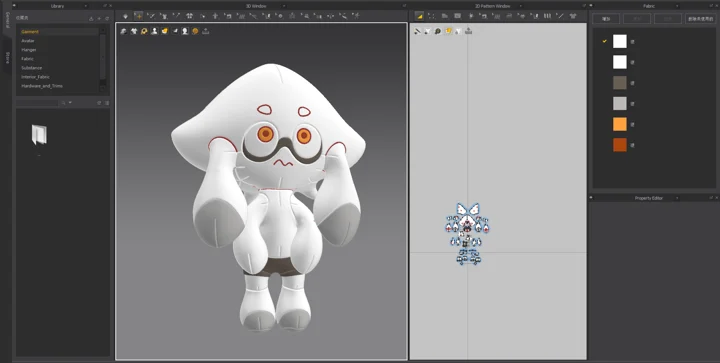Collapse the Property Editor with left arrow
The image size is (720, 363).
click(x=591, y=198)
